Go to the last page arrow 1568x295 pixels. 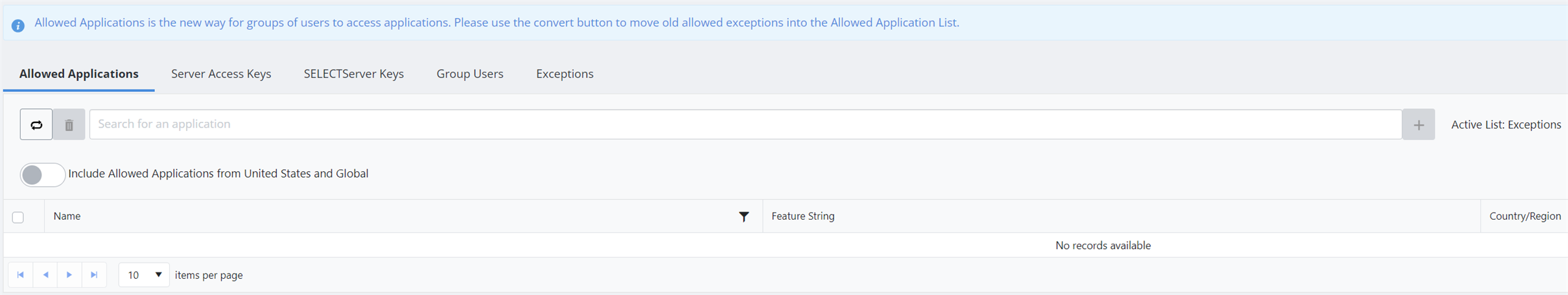click(x=94, y=275)
